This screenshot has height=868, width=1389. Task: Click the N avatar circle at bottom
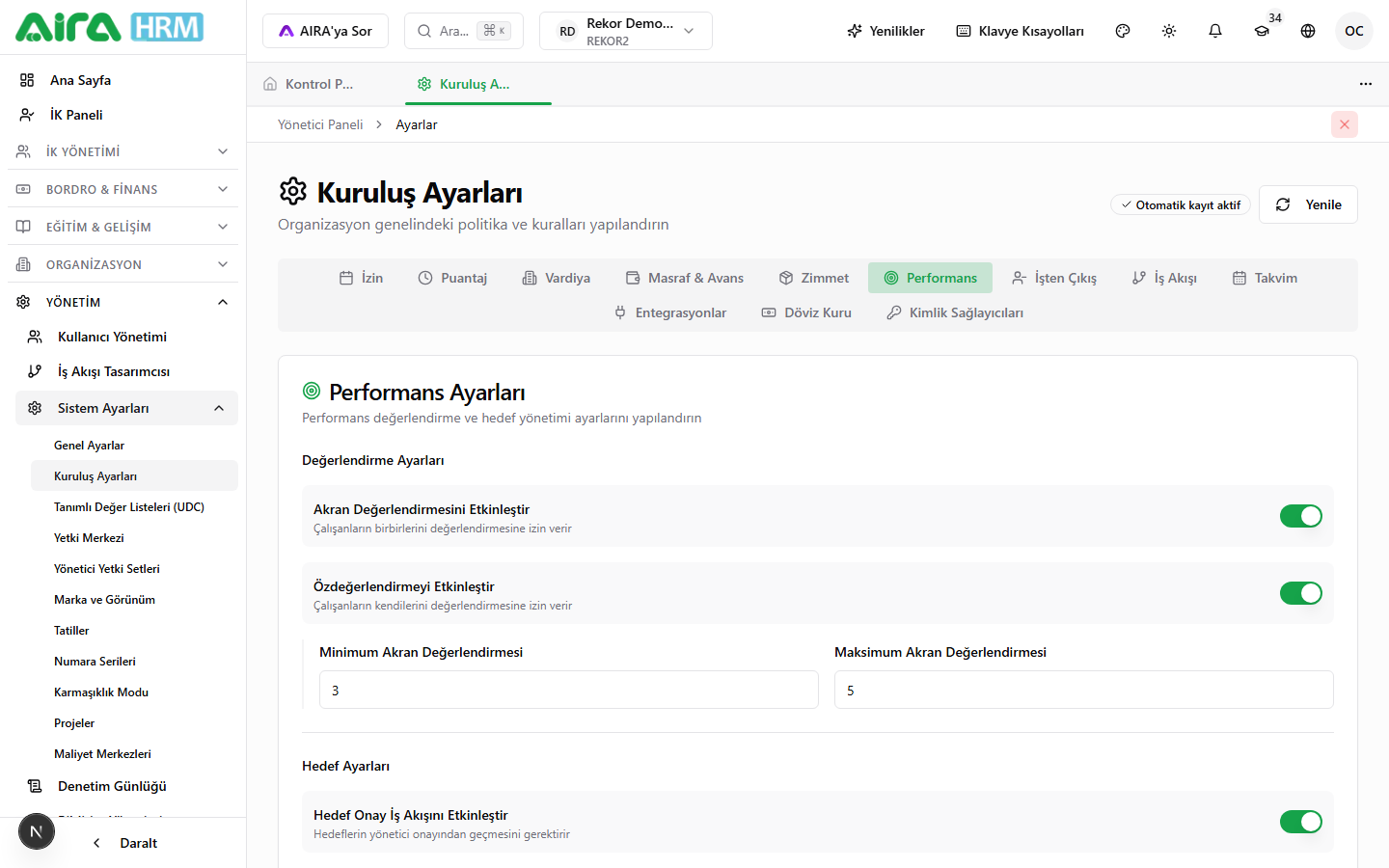coord(37,831)
